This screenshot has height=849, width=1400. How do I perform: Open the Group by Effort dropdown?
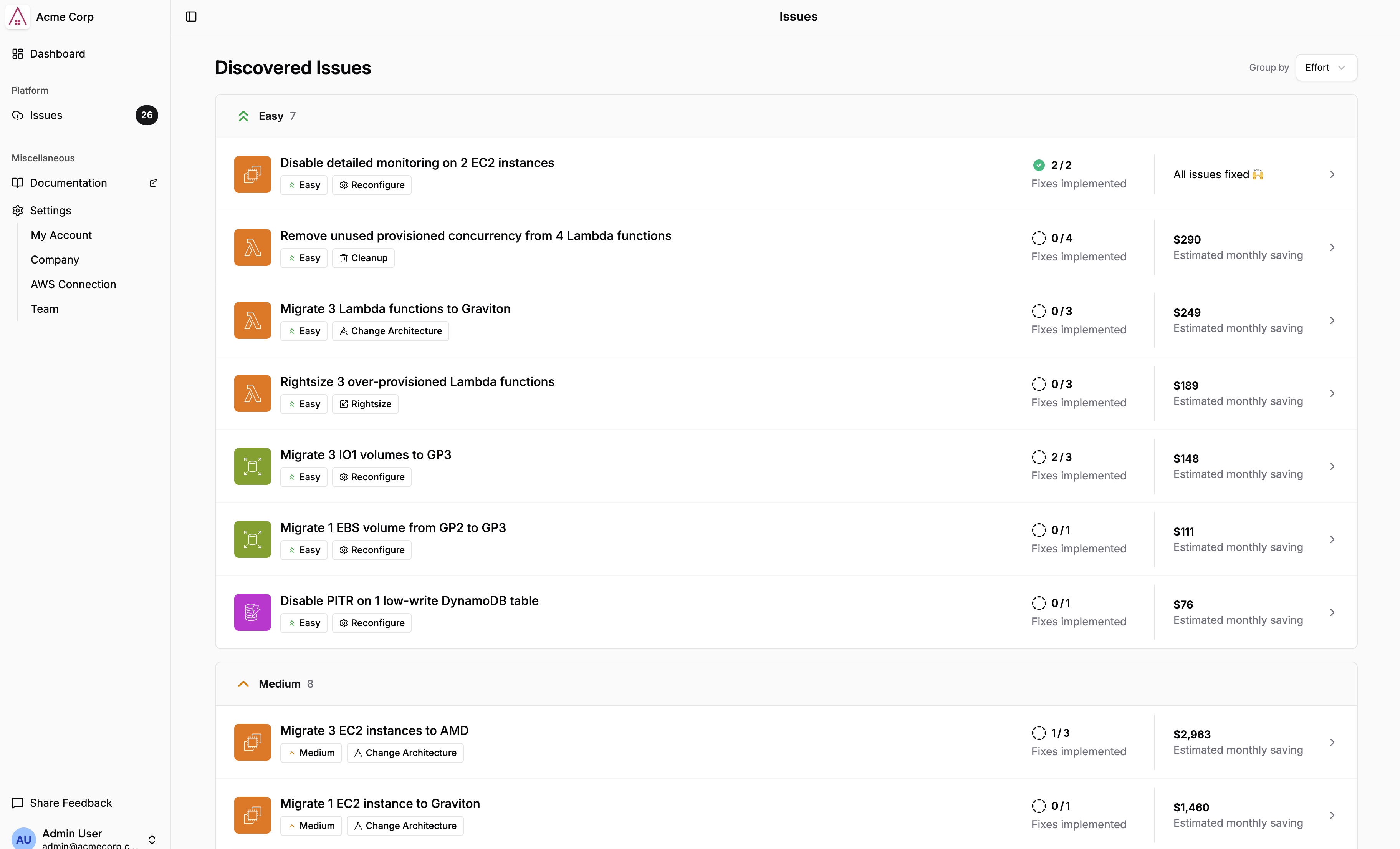click(x=1326, y=68)
